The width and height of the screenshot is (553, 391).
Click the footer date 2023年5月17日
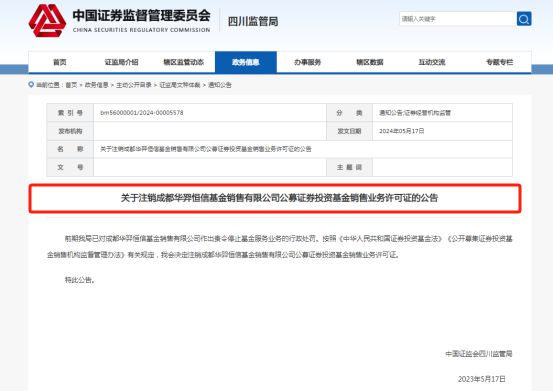[482, 379]
